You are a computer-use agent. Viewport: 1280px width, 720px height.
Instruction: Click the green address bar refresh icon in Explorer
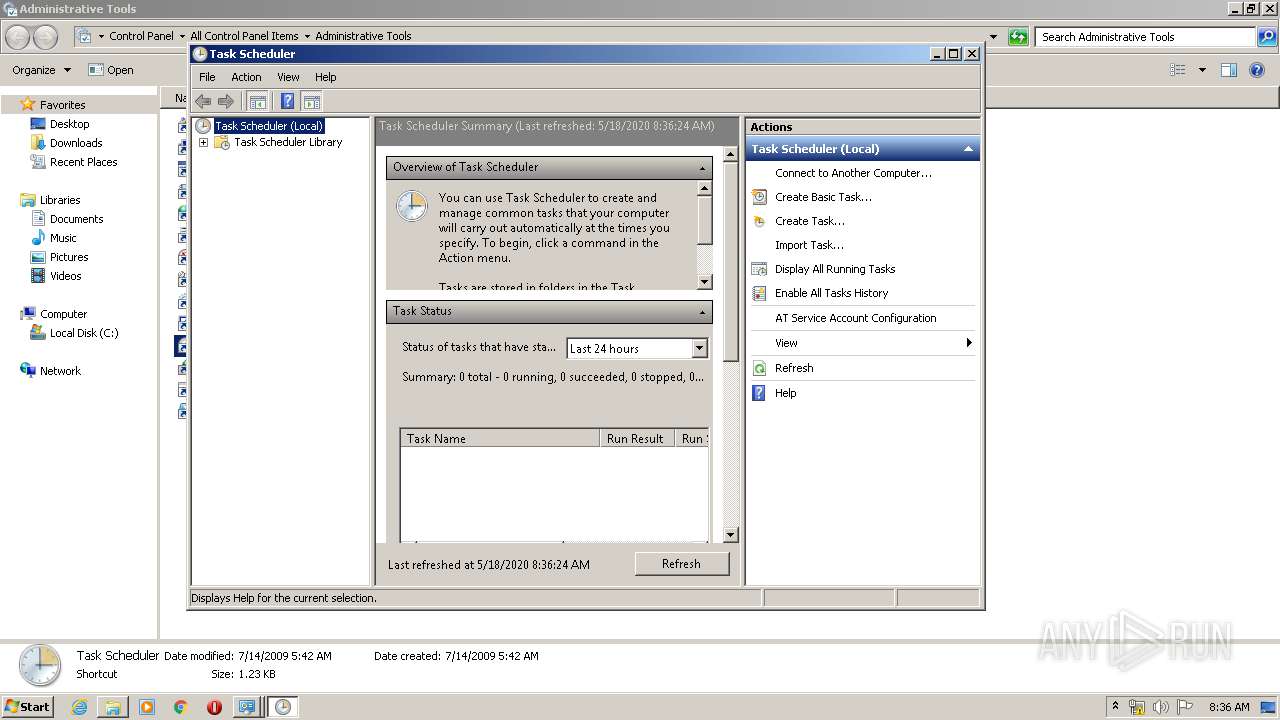tap(1018, 37)
